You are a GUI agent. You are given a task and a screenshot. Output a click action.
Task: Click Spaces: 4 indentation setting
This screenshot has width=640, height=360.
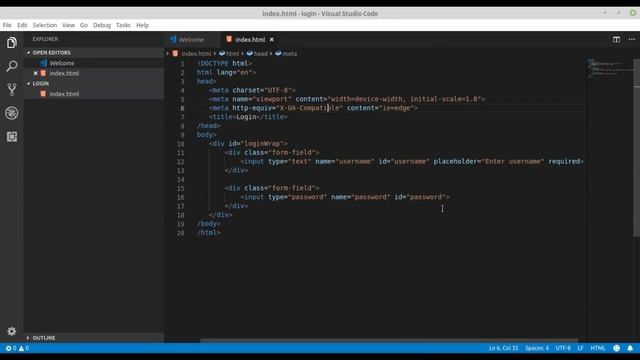(537, 348)
